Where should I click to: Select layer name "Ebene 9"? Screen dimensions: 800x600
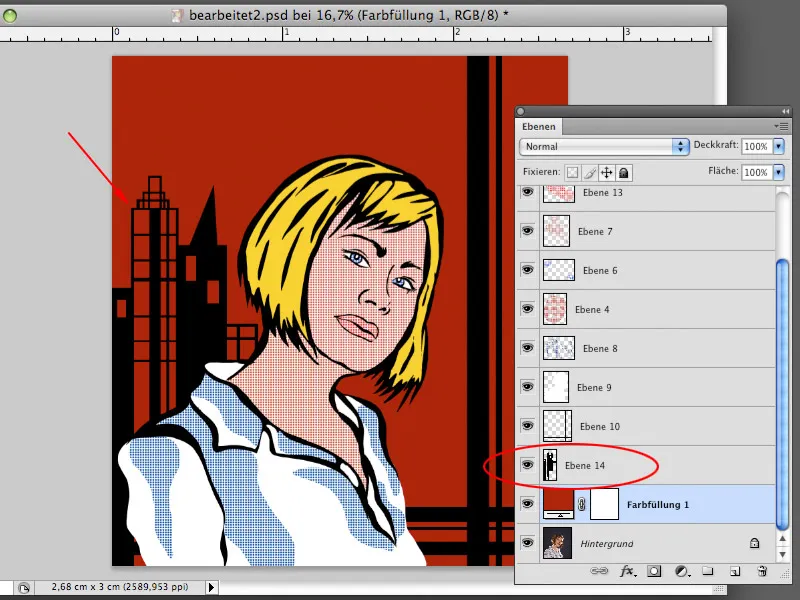pyautogui.click(x=594, y=388)
